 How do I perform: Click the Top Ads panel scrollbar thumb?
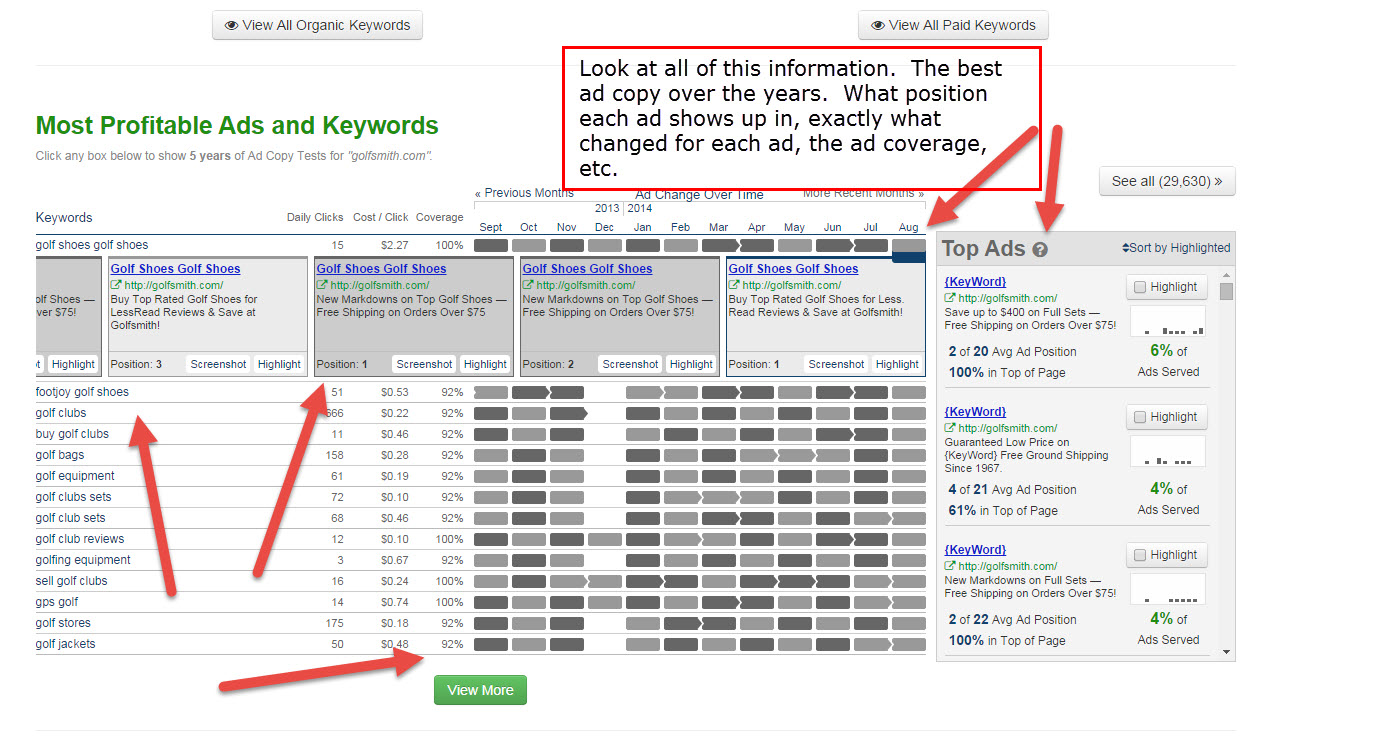1227,291
